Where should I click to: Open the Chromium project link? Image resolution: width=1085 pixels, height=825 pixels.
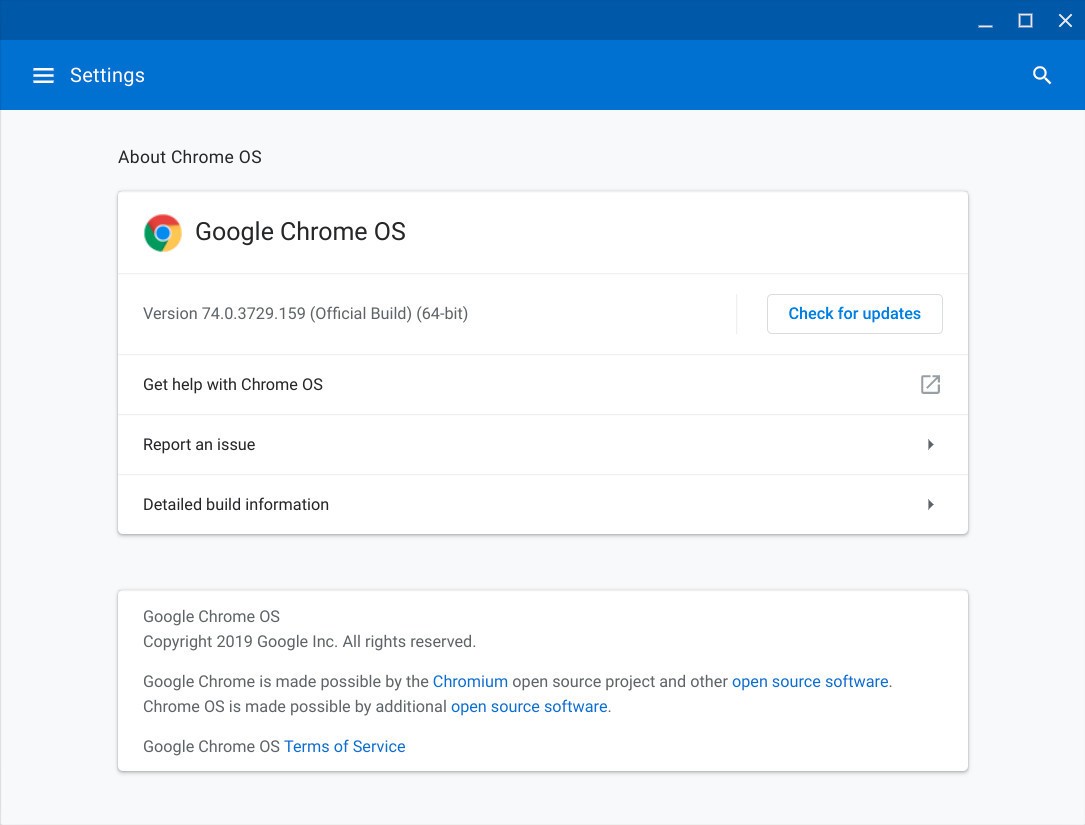coord(470,682)
